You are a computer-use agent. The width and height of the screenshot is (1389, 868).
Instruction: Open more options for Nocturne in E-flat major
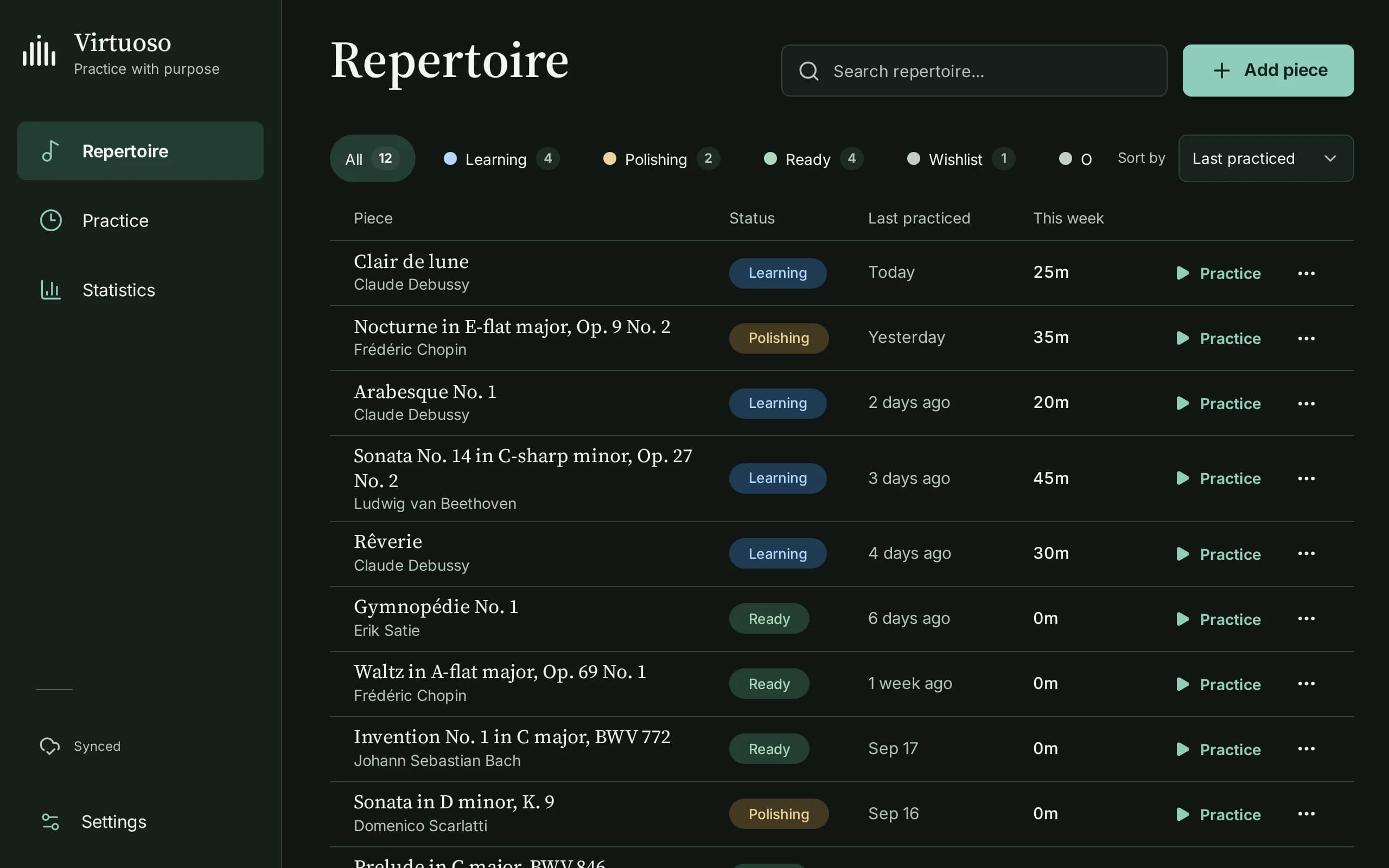tap(1307, 338)
